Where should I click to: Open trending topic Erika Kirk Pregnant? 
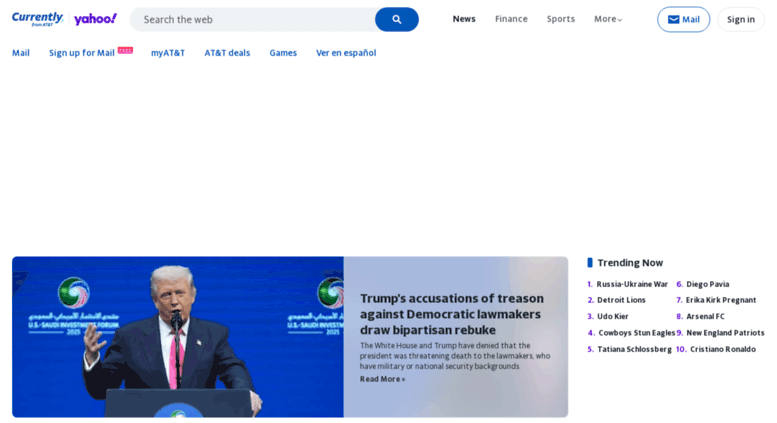721,300
